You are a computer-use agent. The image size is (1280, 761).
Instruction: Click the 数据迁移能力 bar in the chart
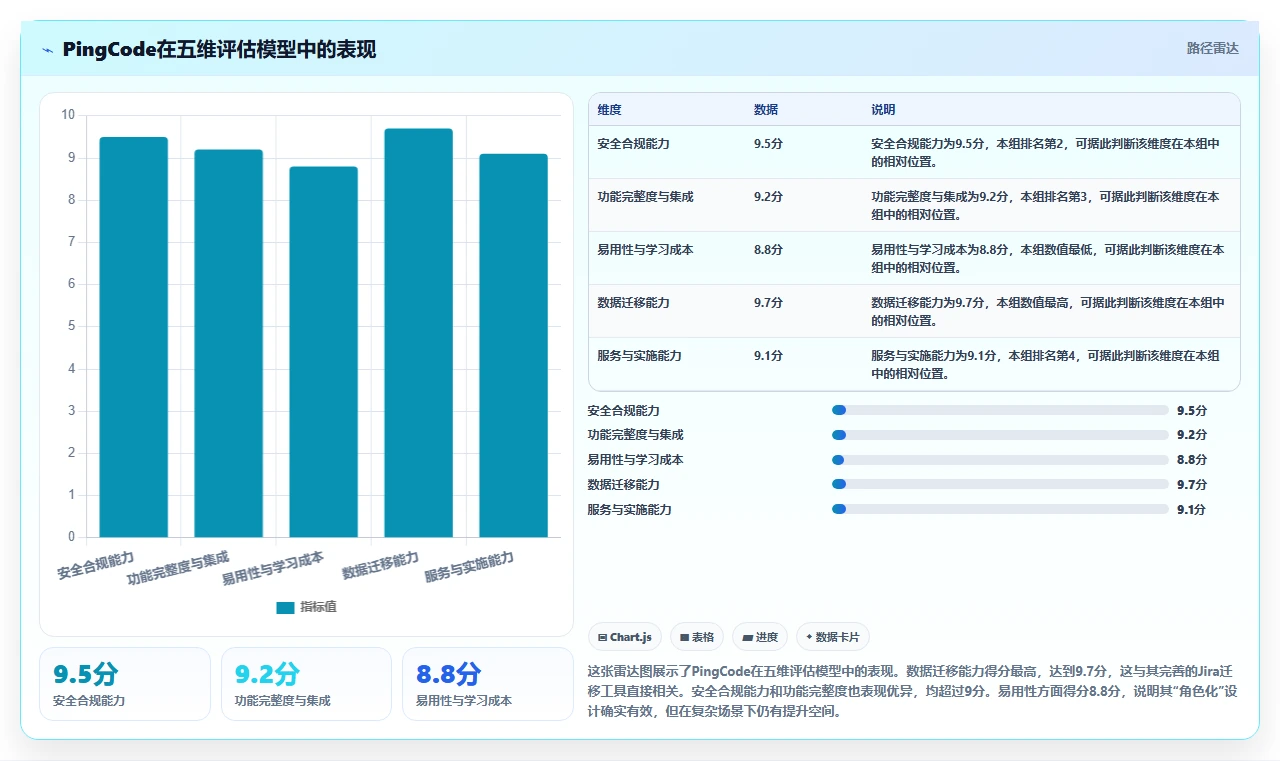(x=418, y=333)
